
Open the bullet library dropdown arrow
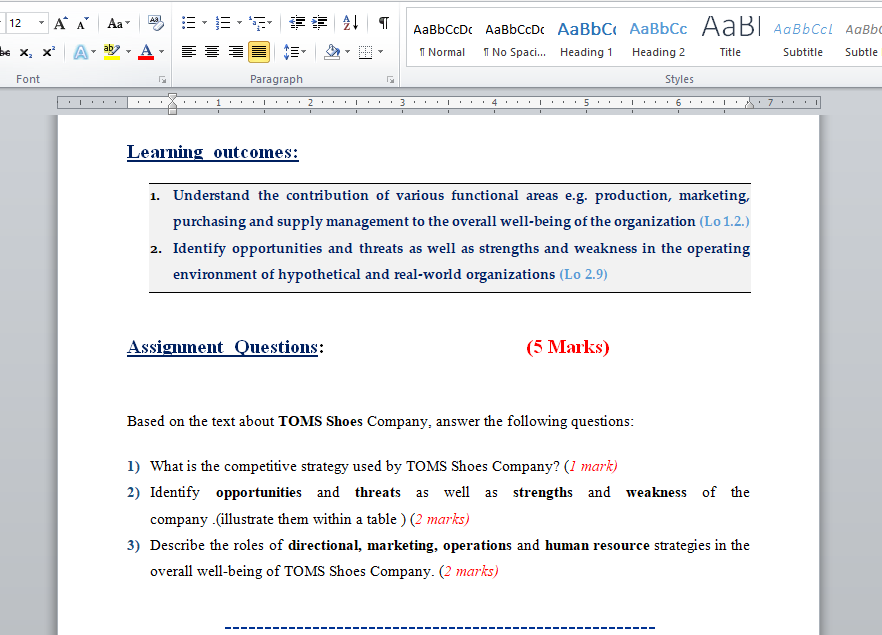[x=204, y=23]
